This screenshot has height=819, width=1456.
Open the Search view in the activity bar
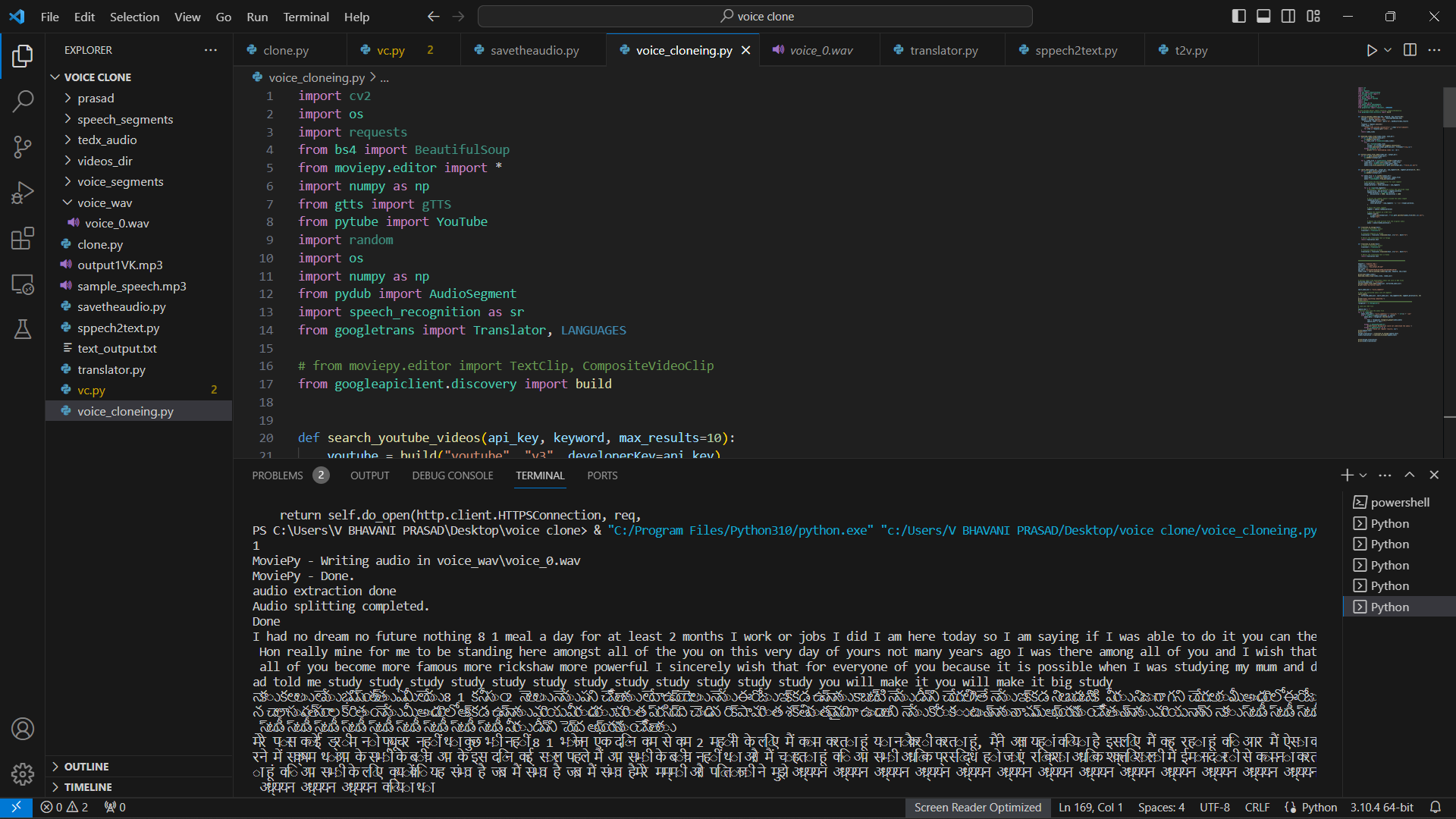[23, 101]
